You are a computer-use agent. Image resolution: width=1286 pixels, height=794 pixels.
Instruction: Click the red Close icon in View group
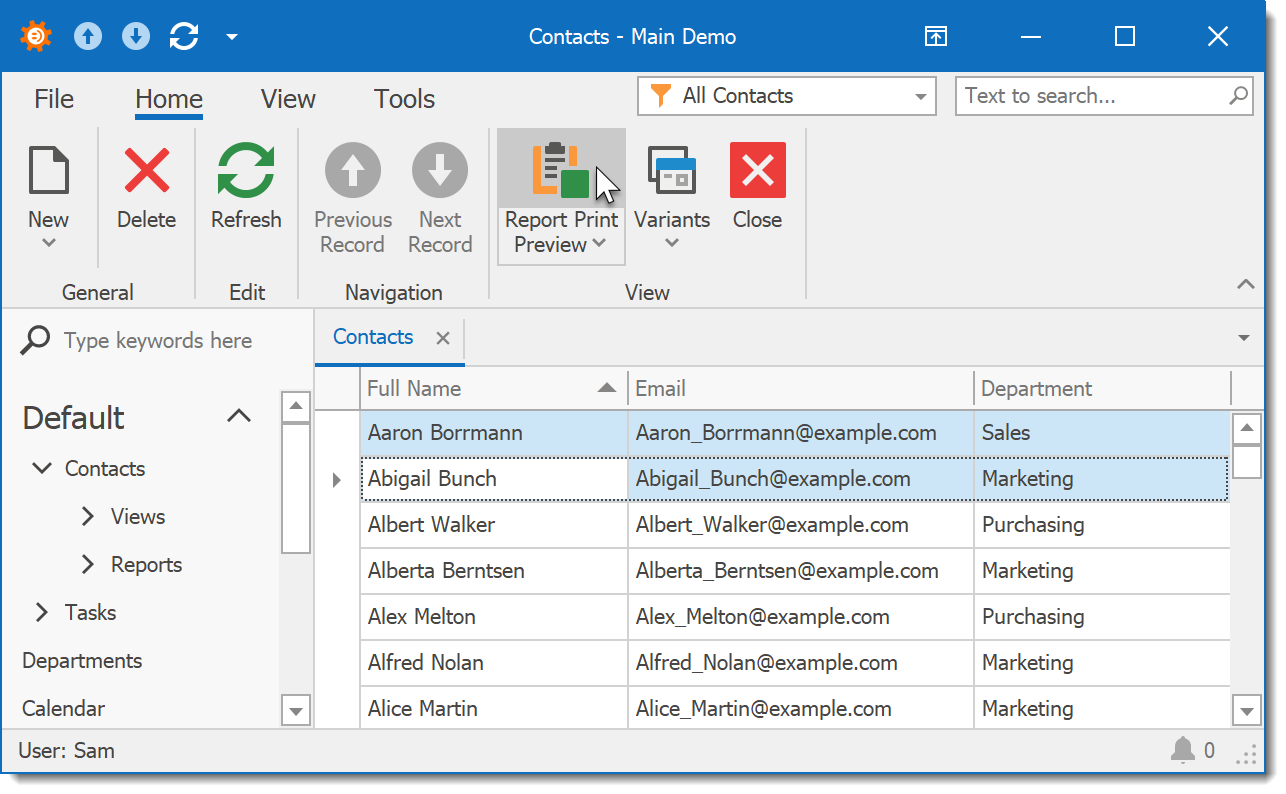757,170
